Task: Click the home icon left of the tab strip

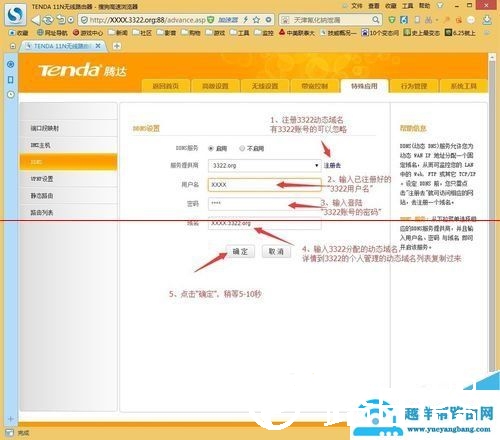Action: pos(13,46)
